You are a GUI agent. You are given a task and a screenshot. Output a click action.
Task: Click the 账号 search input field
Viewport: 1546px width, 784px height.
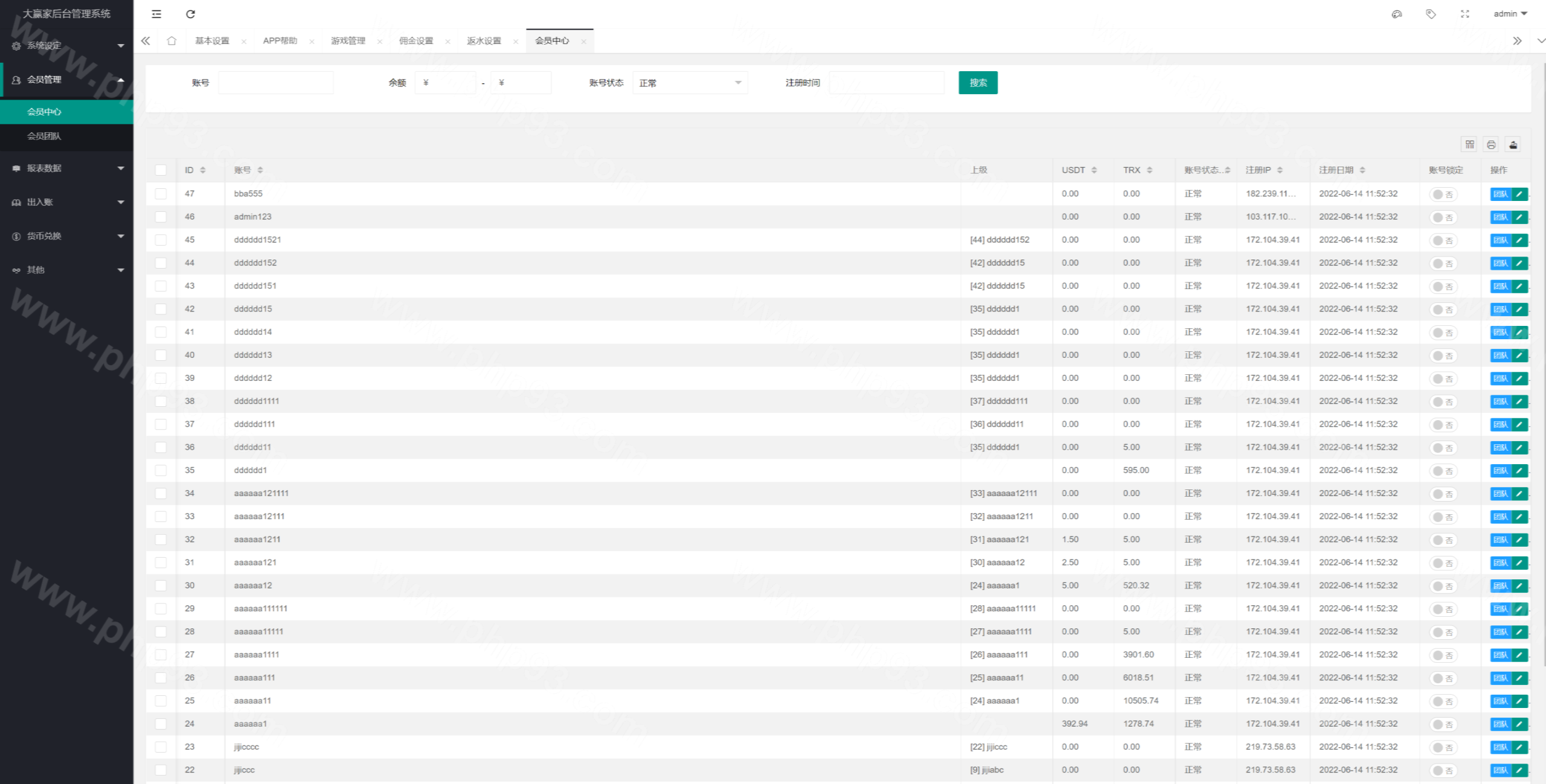(x=275, y=83)
